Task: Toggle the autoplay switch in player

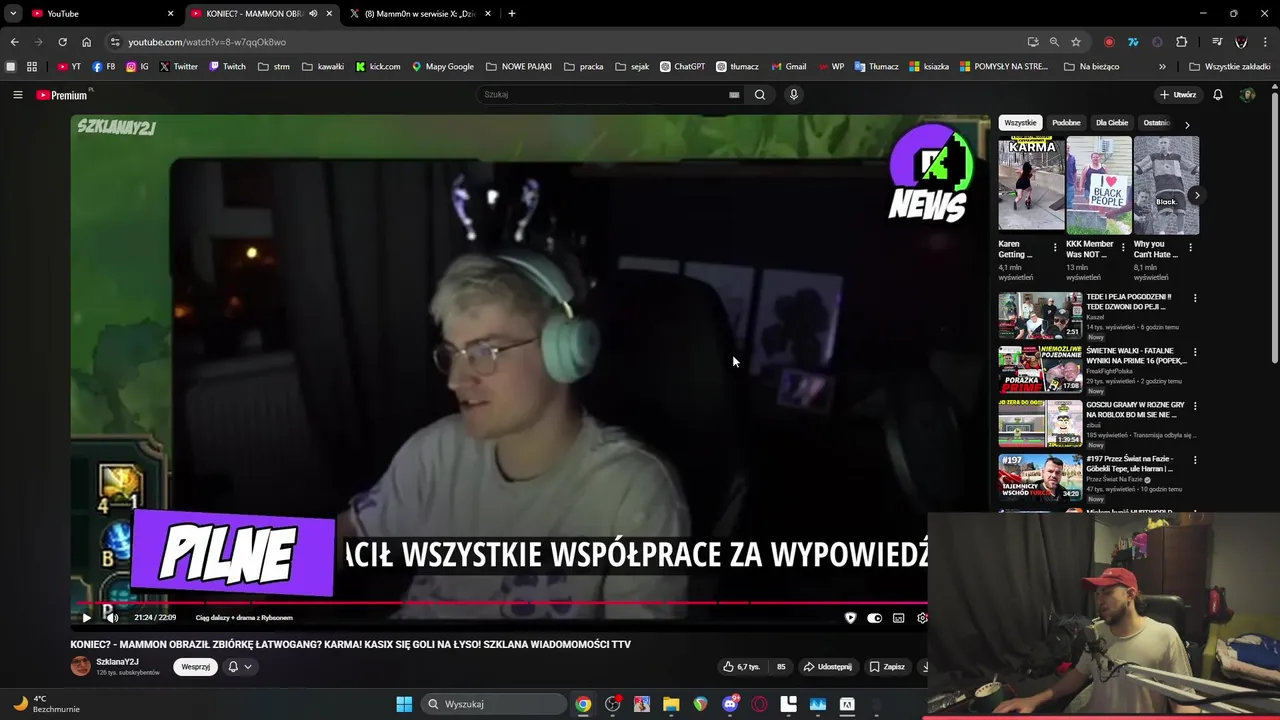Action: [875, 618]
